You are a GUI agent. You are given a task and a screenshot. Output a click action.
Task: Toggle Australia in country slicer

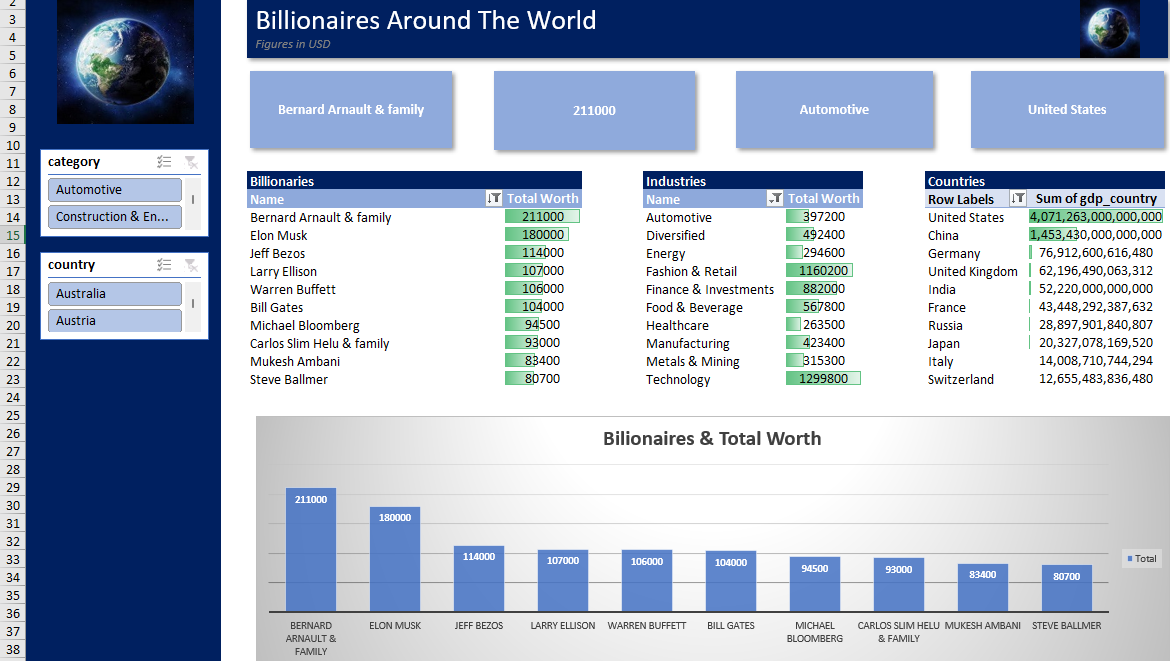(x=114, y=294)
